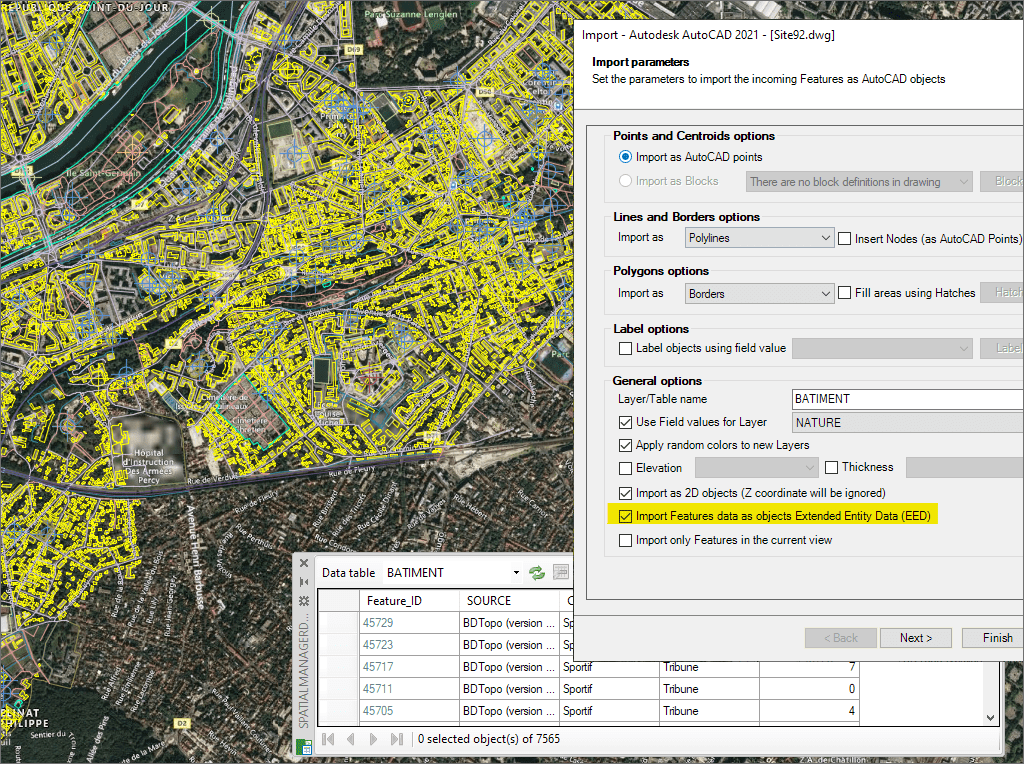
Task: Click the 0 selected object(s) of 7565 status
Action: 488,739
